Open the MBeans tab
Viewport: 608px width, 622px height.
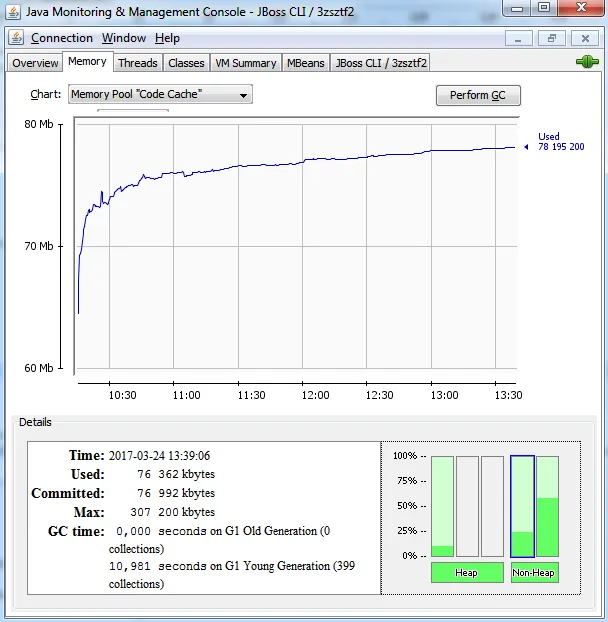[x=306, y=63]
